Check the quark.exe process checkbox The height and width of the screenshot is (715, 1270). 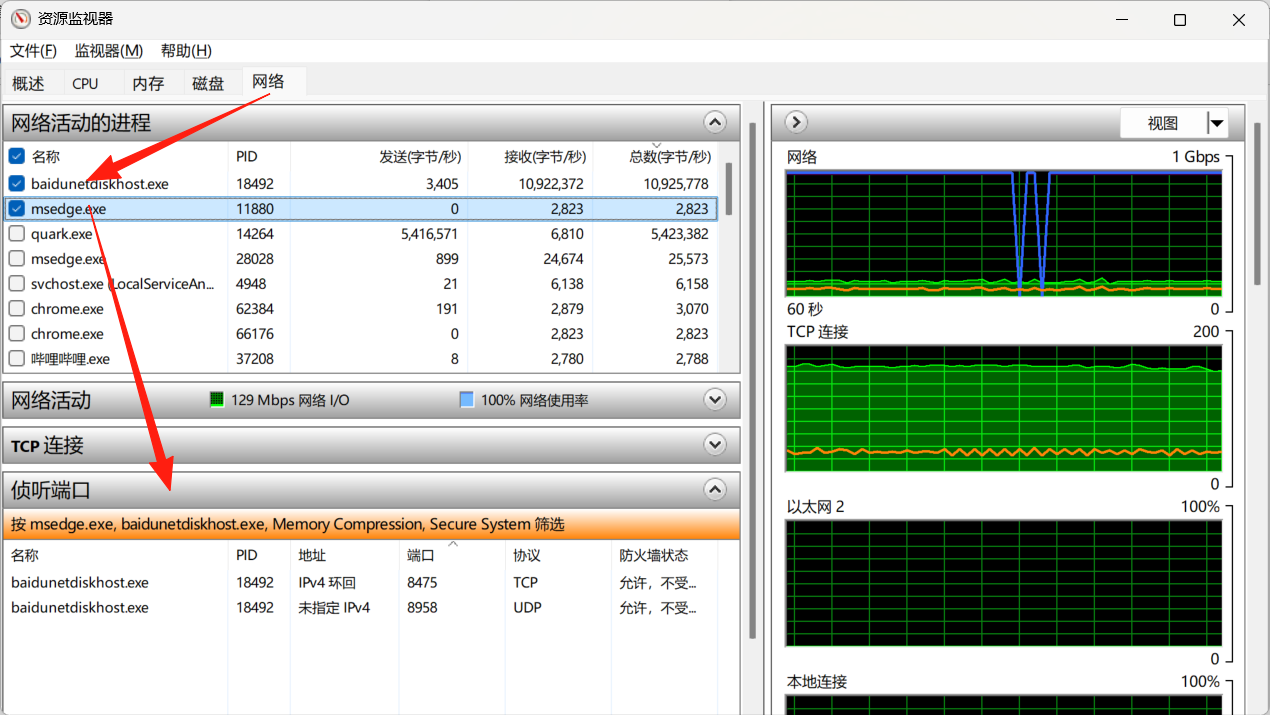pyautogui.click(x=16, y=234)
